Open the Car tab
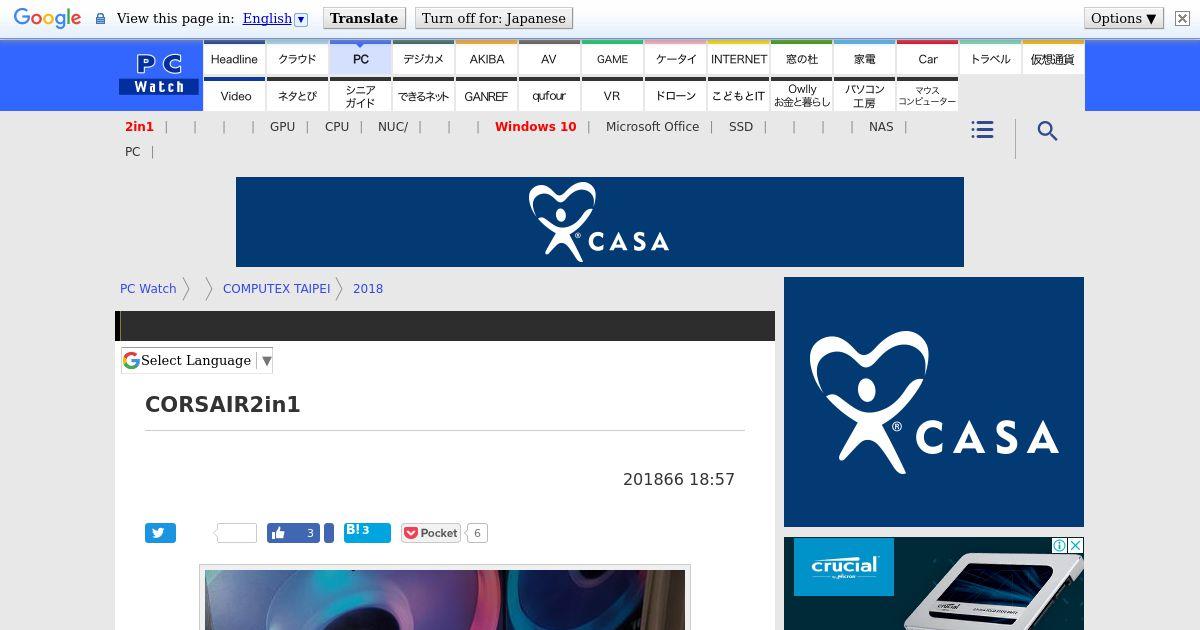 tap(928, 59)
